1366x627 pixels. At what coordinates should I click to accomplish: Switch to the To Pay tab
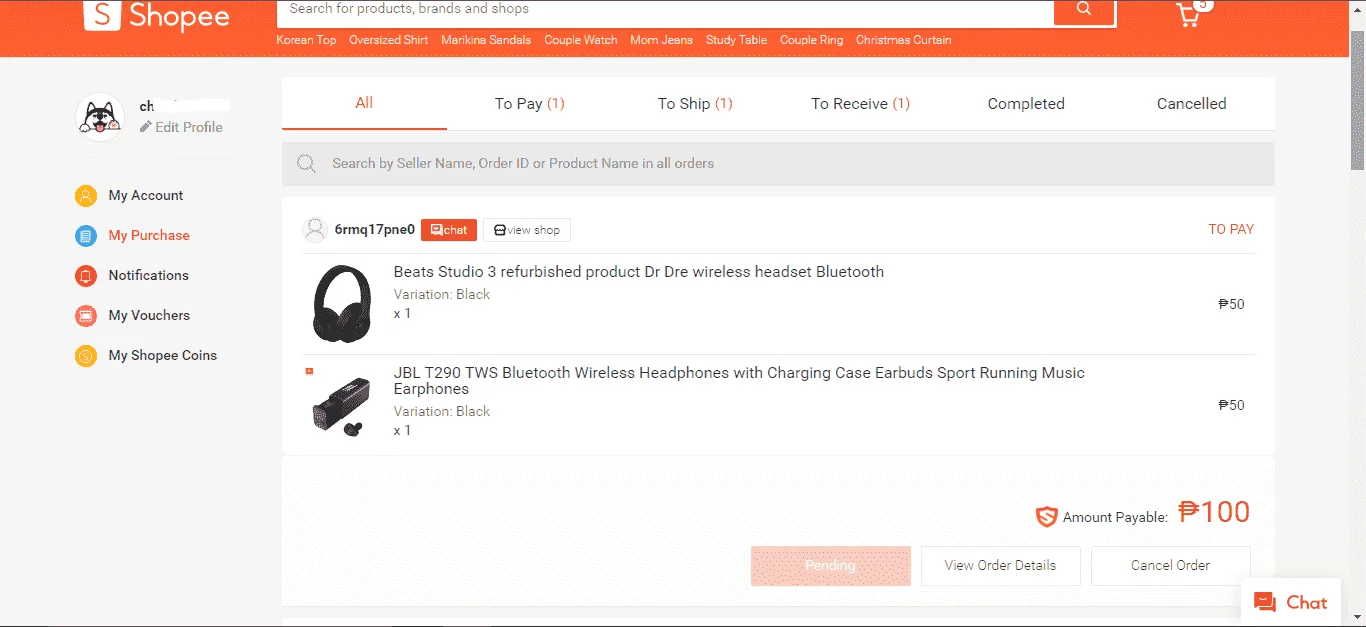point(530,103)
